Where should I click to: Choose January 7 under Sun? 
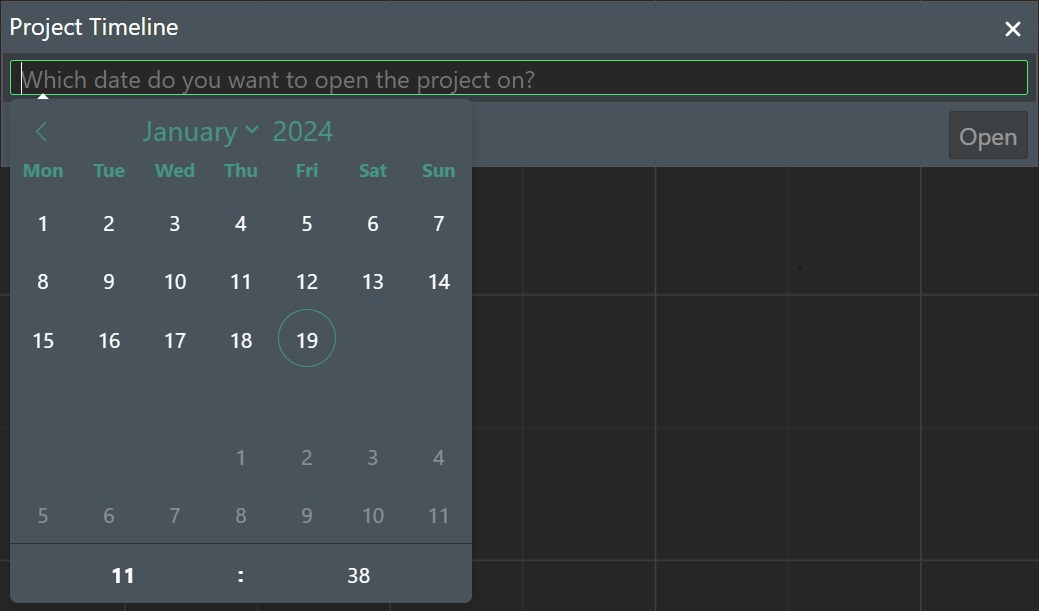(439, 224)
